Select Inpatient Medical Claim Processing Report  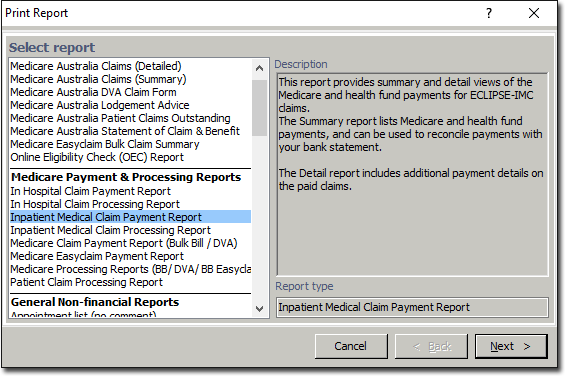pos(111,230)
